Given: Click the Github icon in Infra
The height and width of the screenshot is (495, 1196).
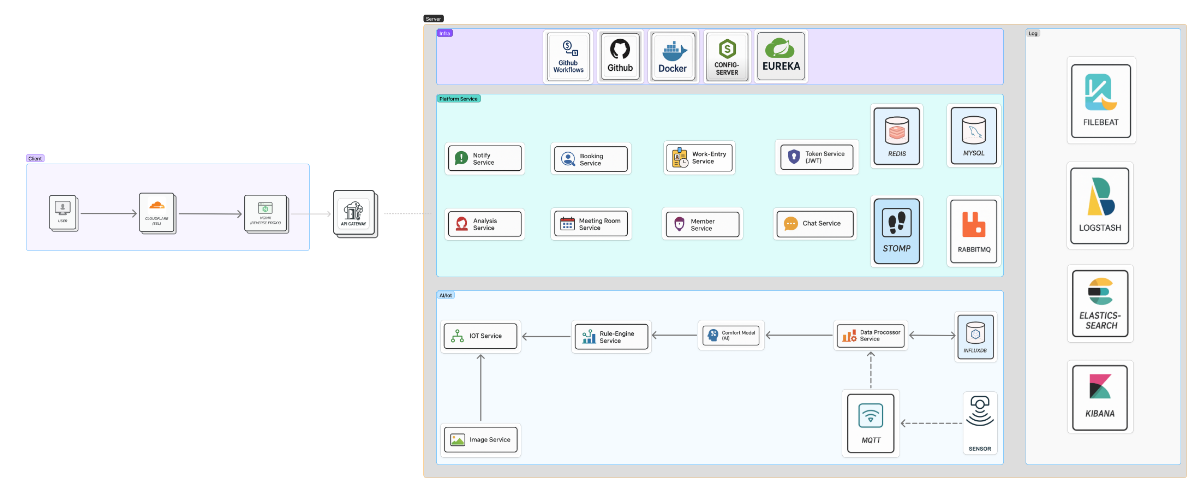Looking at the screenshot, I should click(x=620, y=50).
